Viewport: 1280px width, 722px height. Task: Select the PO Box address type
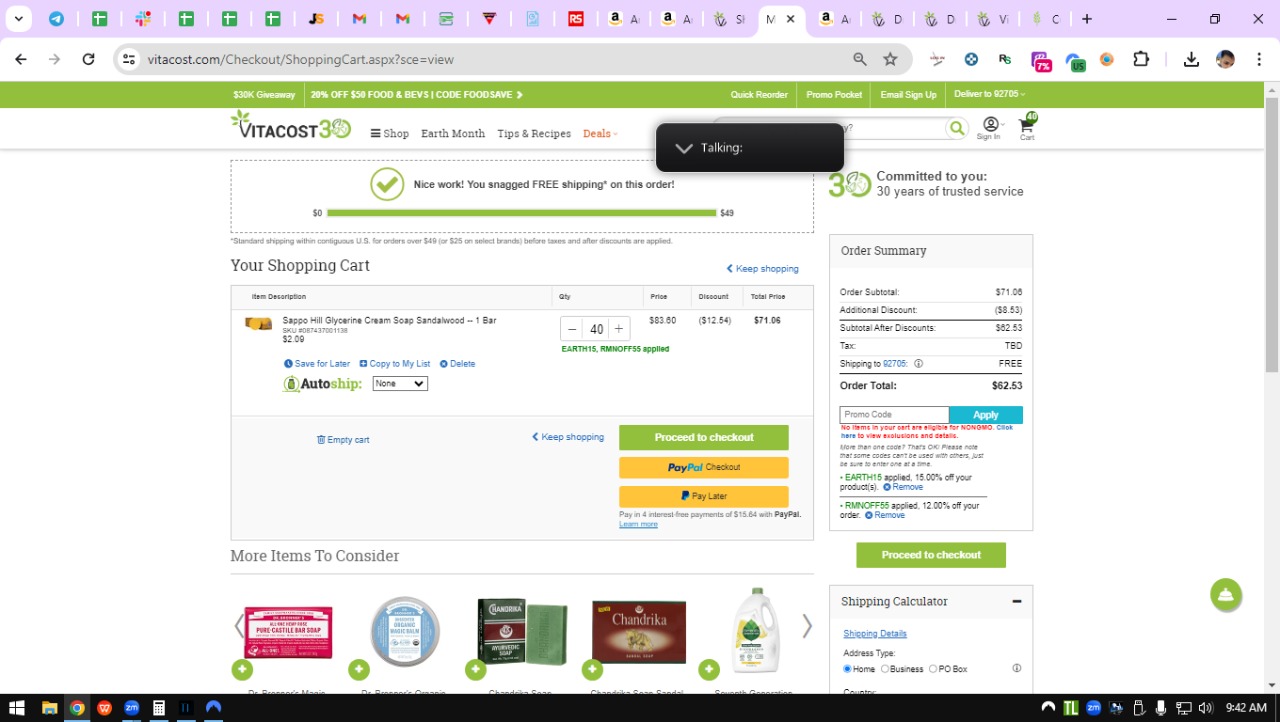933,669
